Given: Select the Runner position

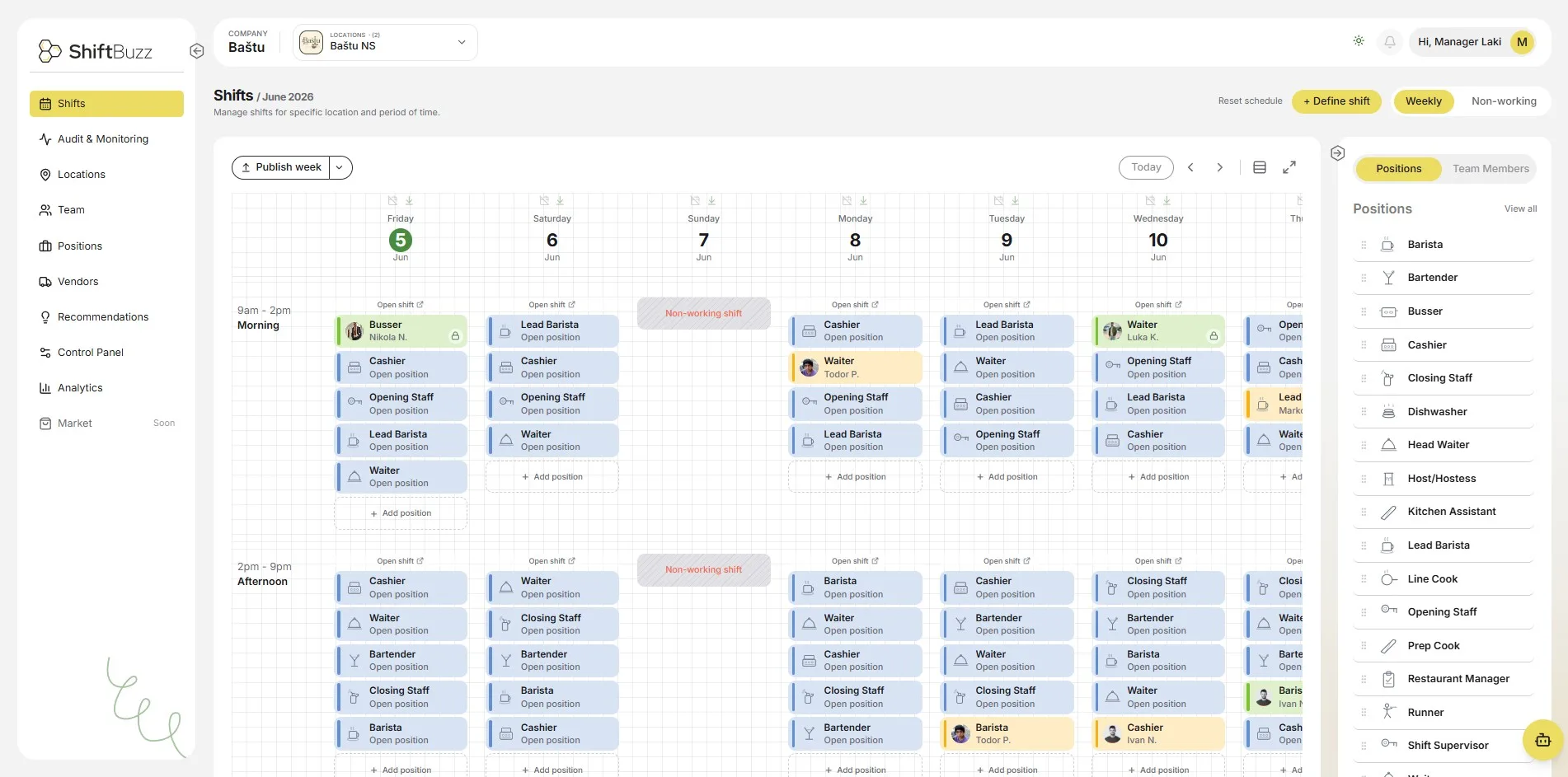Looking at the screenshot, I should [x=1443, y=713].
